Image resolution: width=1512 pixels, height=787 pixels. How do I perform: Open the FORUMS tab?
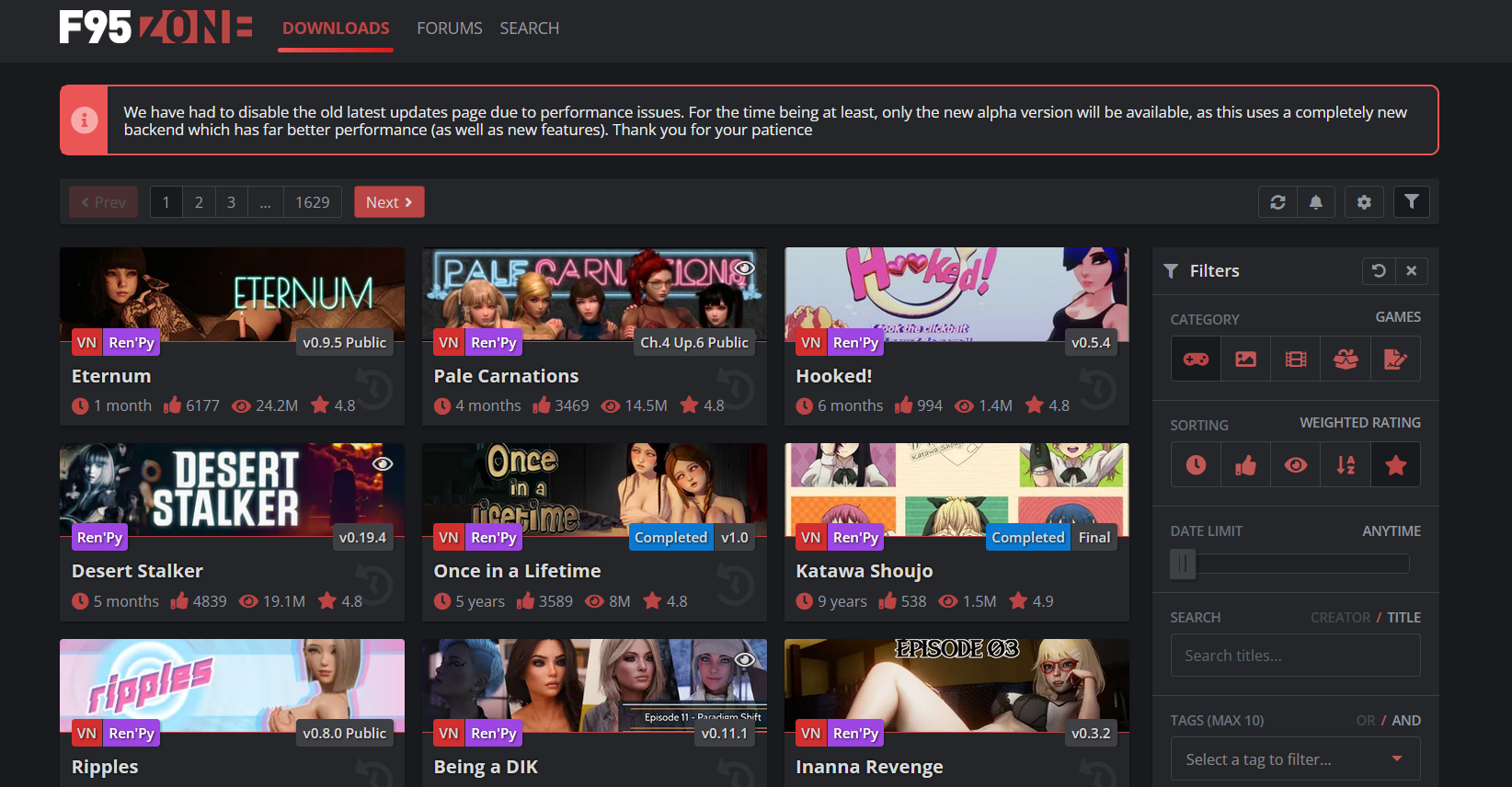pyautogui.click(x=450, y=29)
